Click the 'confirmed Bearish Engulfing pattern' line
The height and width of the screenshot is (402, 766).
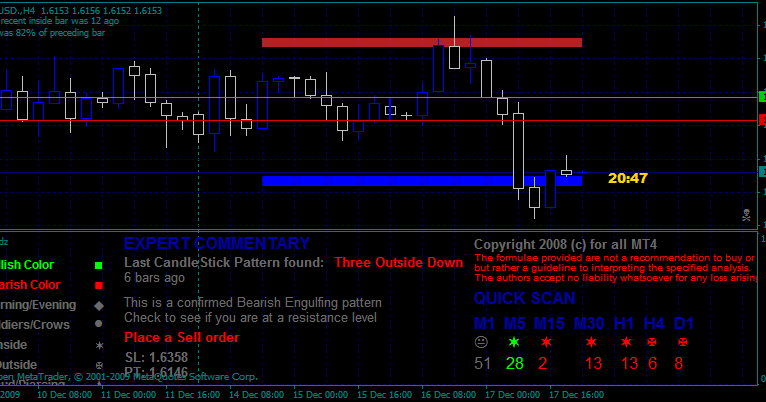tap(253, 303)
